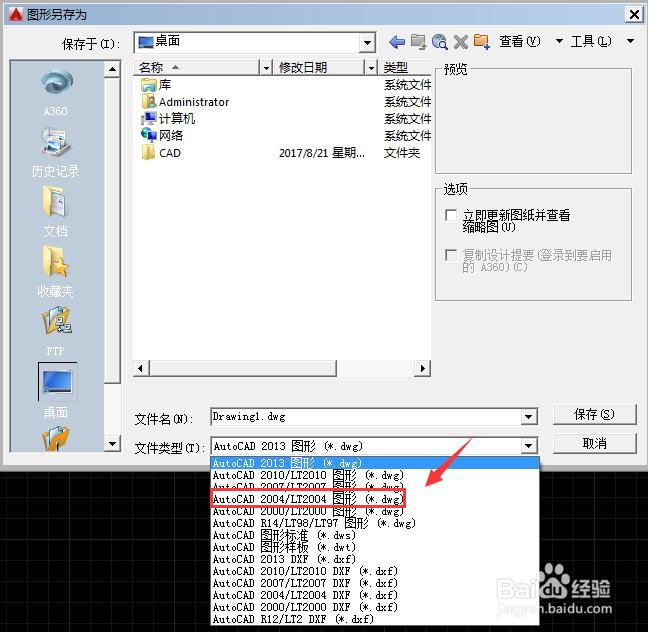Sort by 类型 column header
648x632 pixels.
click(405, 67)
